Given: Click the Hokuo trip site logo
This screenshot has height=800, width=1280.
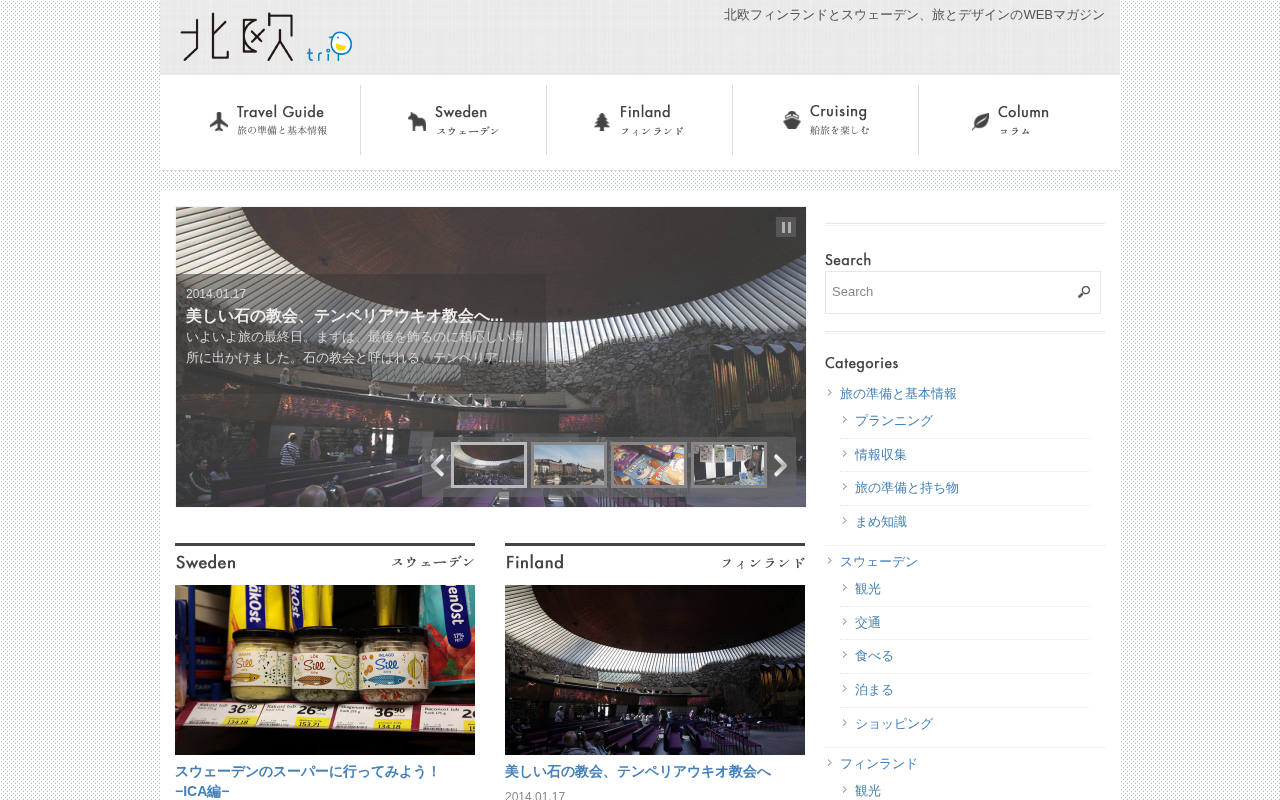Looking at the screenshot, I should pos(266,38).
